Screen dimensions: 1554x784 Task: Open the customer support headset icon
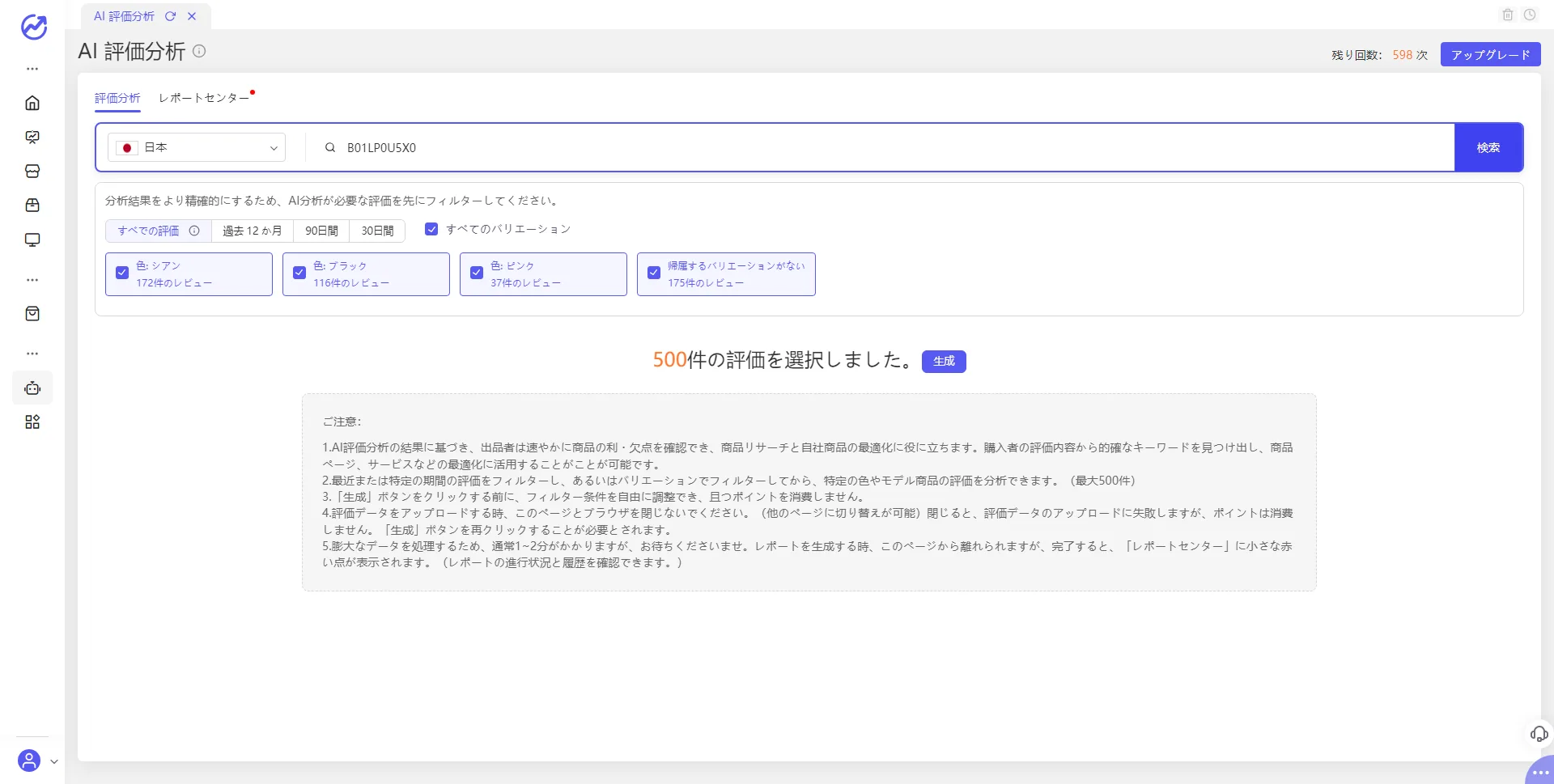pyautogui.click(x=1539, y=734)
